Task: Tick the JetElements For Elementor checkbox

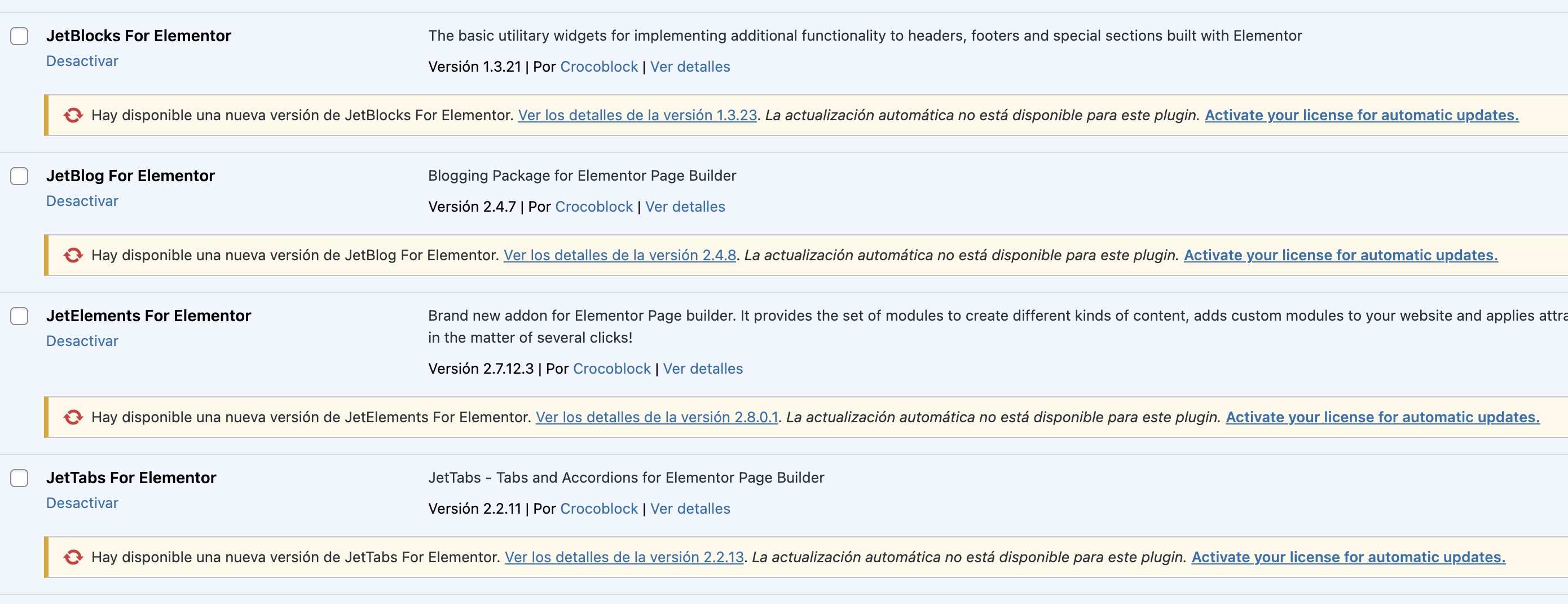Action: [x=20, y=316]
